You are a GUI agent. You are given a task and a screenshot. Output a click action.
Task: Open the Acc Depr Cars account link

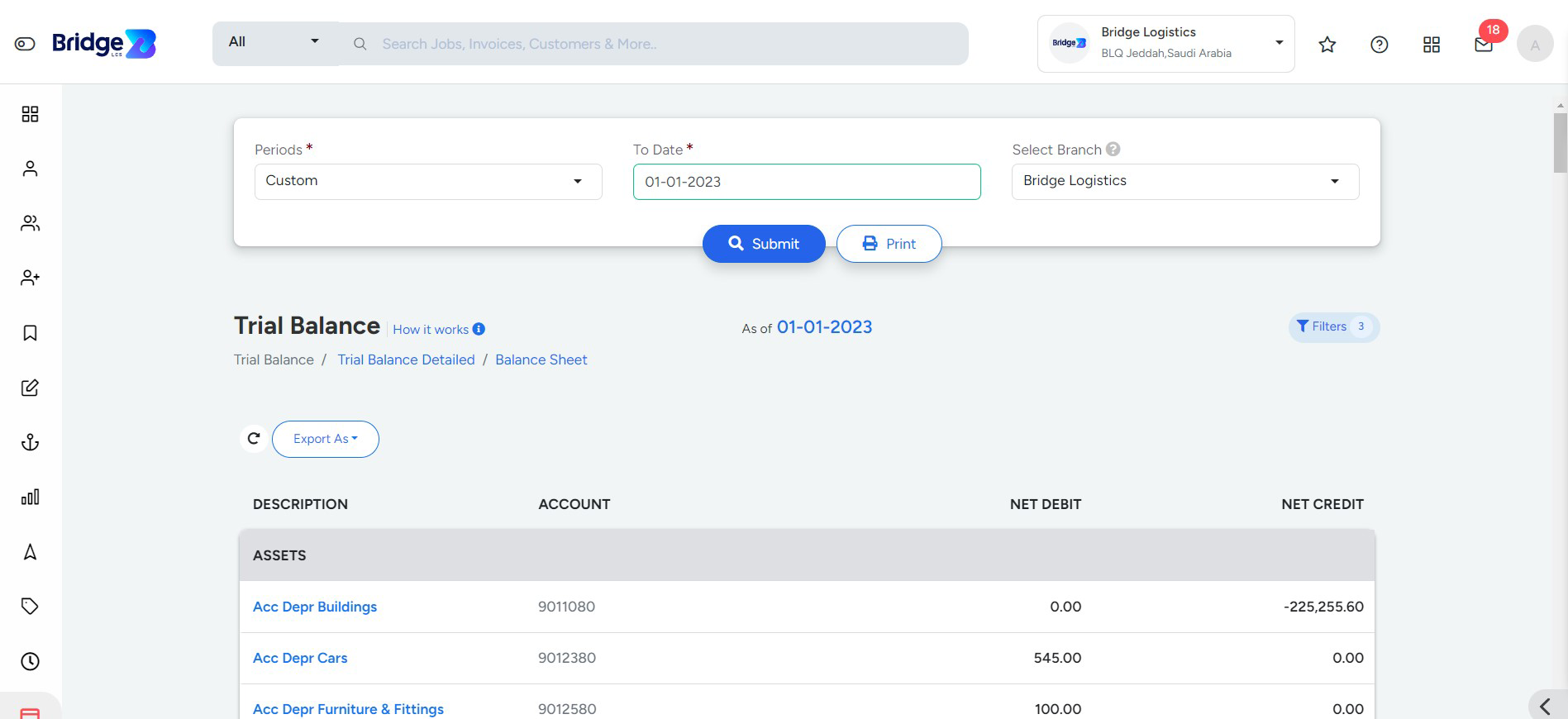(300, 658)
